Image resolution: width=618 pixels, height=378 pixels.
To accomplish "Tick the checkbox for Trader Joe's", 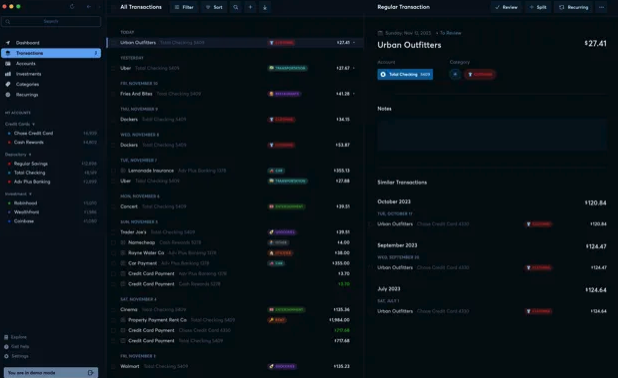I will click(114, 232).
